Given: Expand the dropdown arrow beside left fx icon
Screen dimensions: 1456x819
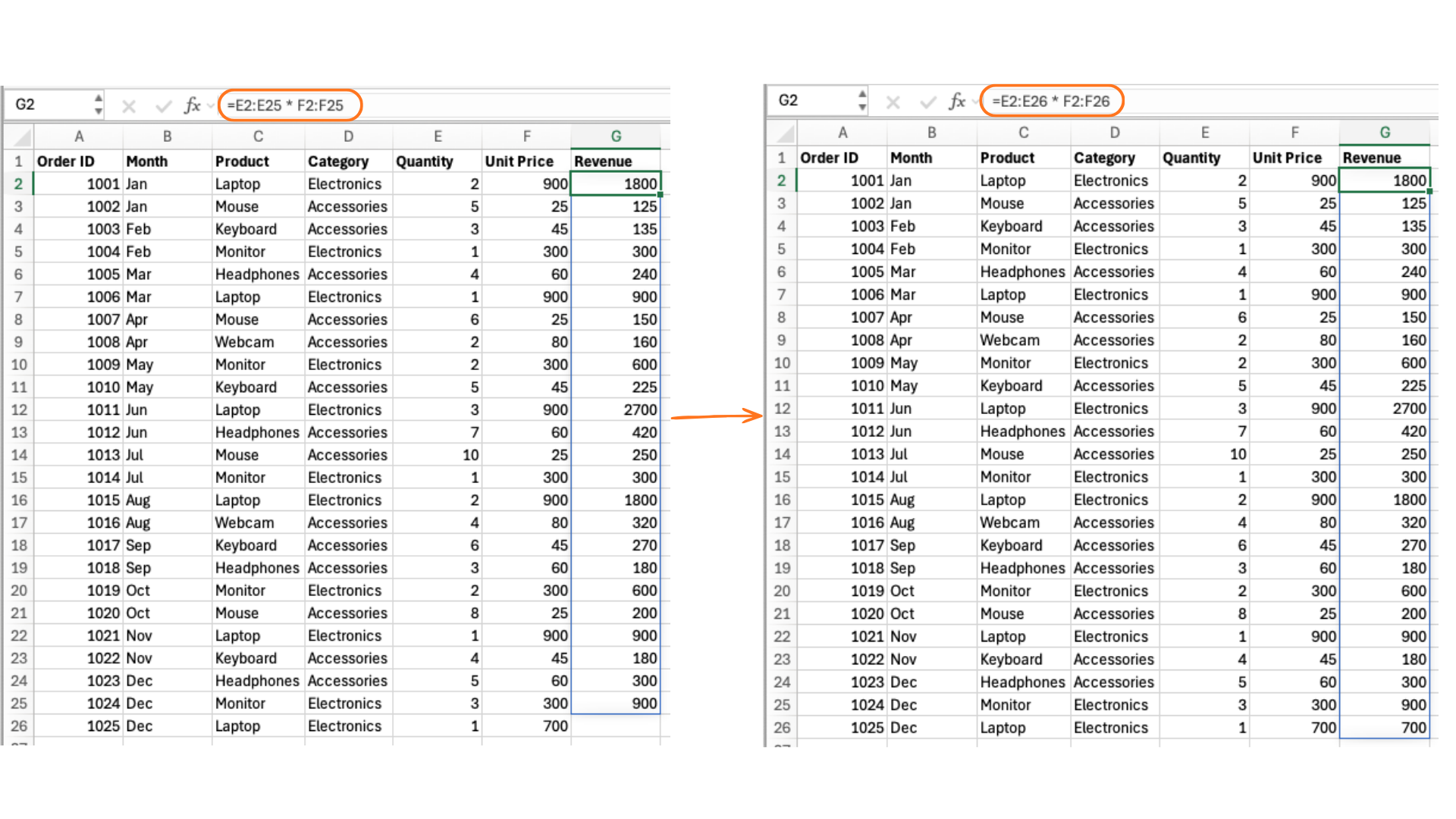Looking at the screenshot, I should [x=211, y=106].
